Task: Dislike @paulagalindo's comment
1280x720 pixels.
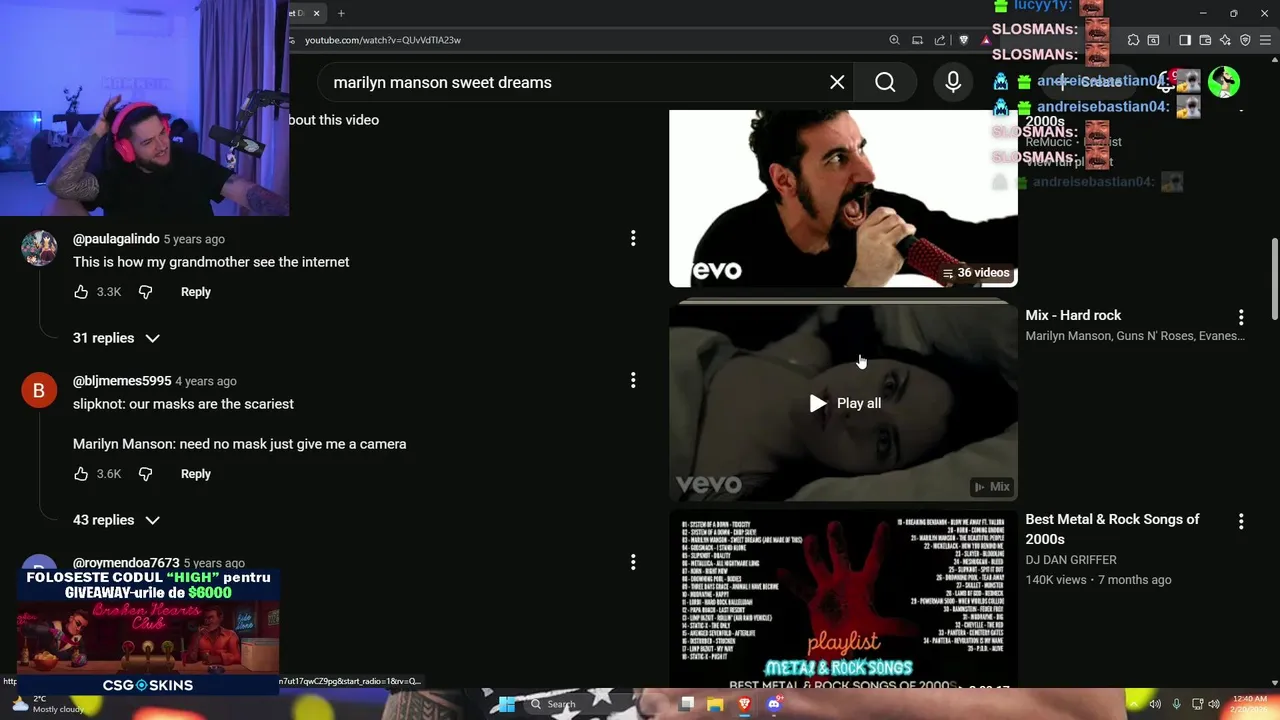Action: [x=146, y=292]
